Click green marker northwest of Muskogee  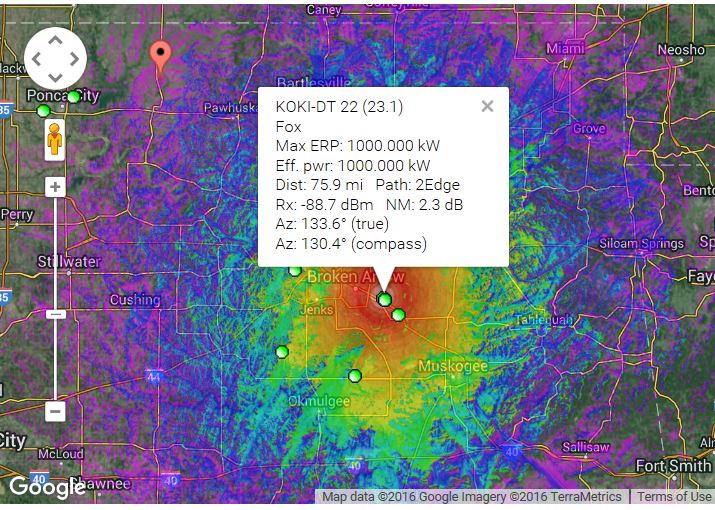(x=398, y=315)
